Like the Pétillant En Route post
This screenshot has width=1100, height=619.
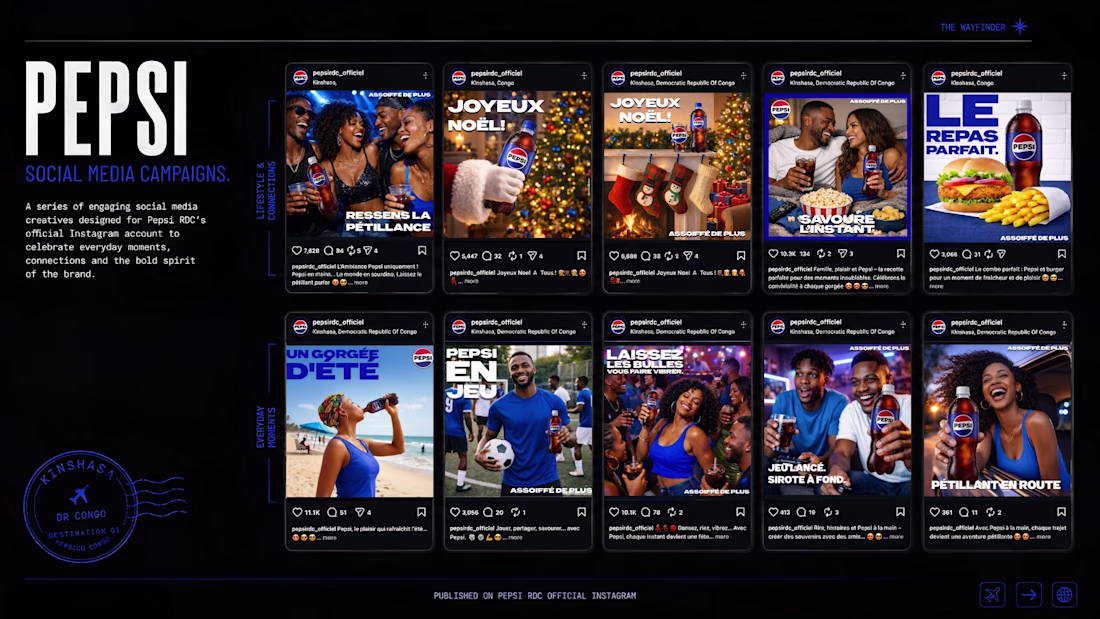934,512
